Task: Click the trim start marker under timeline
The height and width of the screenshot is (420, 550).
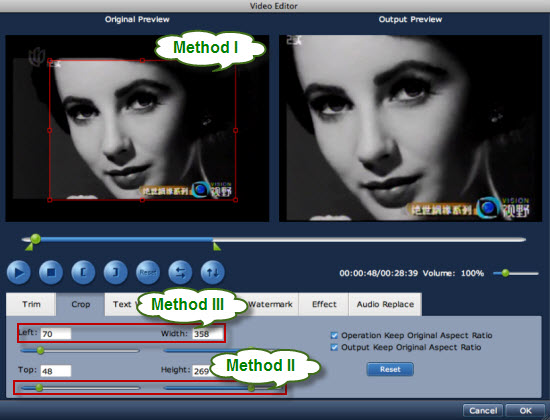Action: [x=29, y=247]
